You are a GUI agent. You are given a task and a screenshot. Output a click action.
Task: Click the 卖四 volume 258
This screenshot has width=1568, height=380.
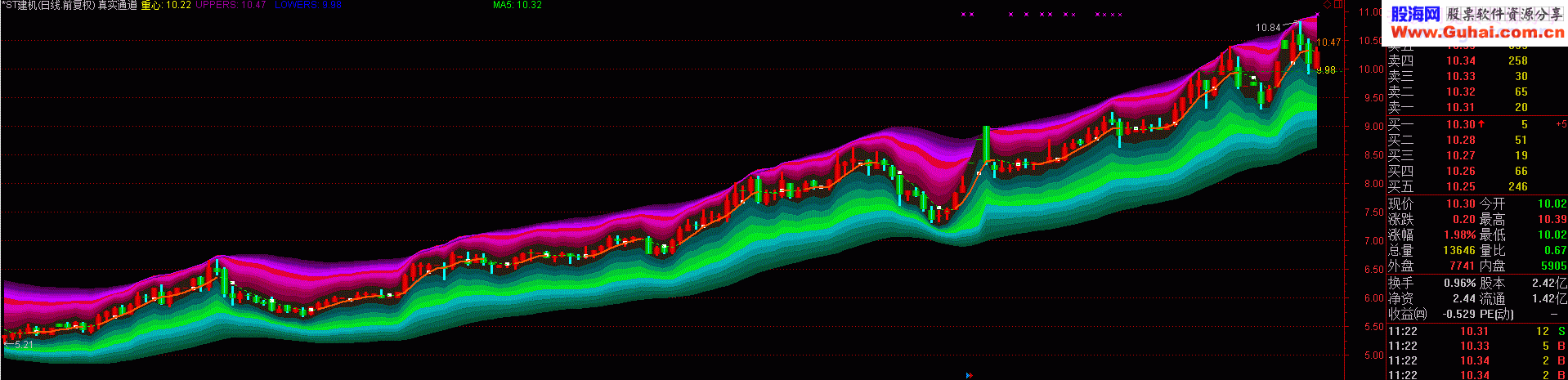pos(1518,60)
